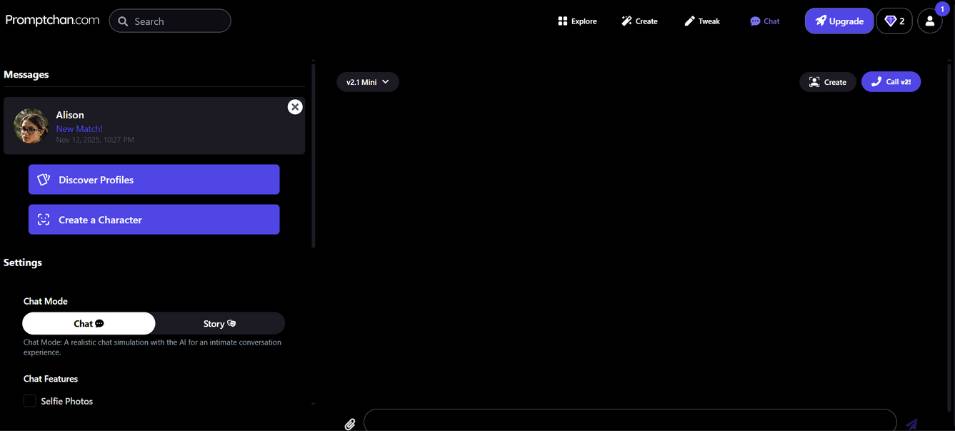Enable the Selfie Photos checkbox
955x431 pixels.
pyautogui.click(x=30, y=401)
